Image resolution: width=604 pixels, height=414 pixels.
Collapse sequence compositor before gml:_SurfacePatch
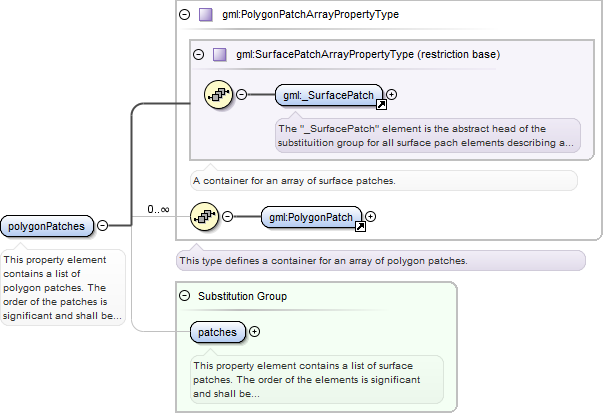pos(242,94)
